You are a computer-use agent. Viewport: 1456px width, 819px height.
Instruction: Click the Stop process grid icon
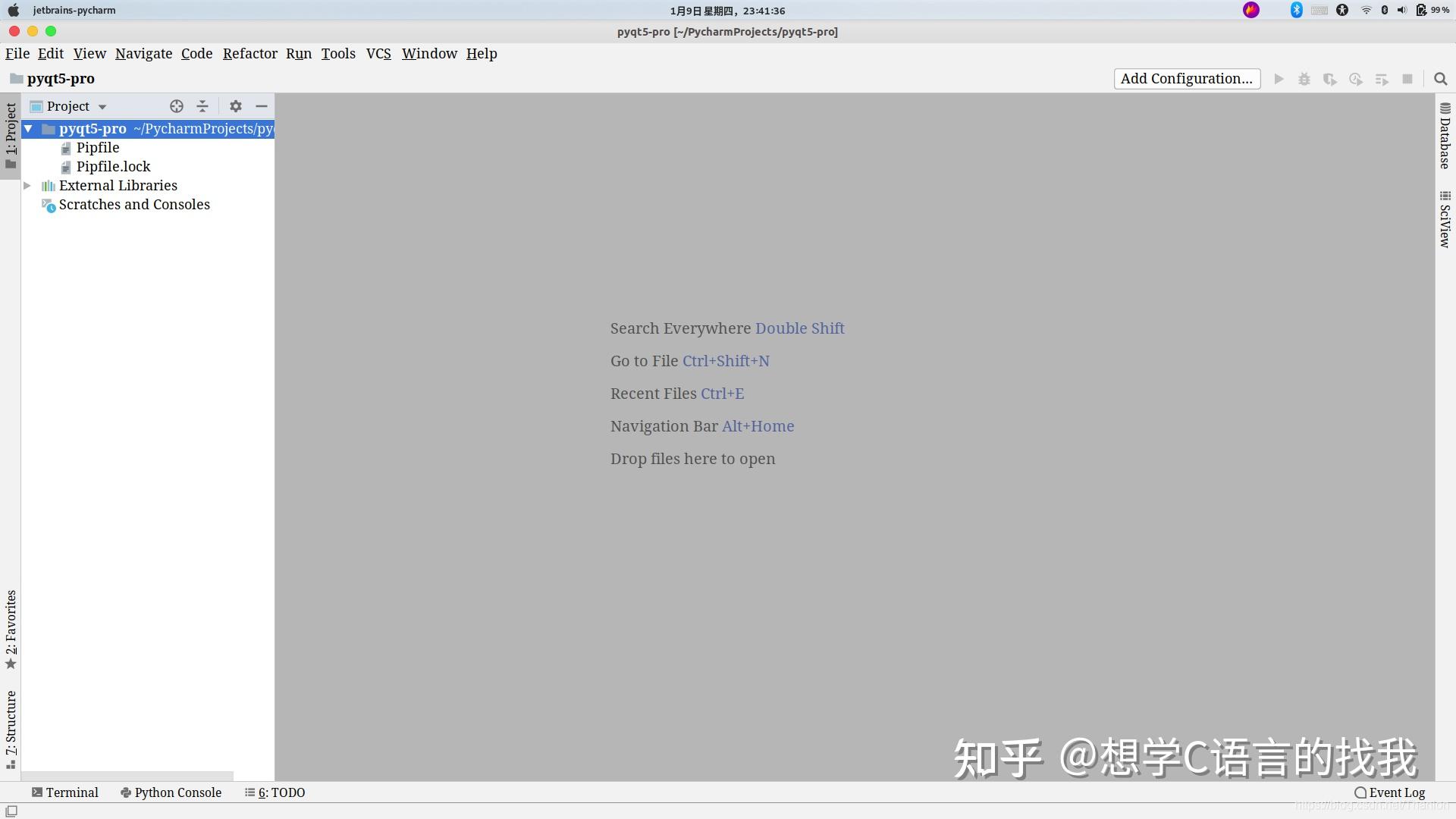click(x=1408, y=79)
